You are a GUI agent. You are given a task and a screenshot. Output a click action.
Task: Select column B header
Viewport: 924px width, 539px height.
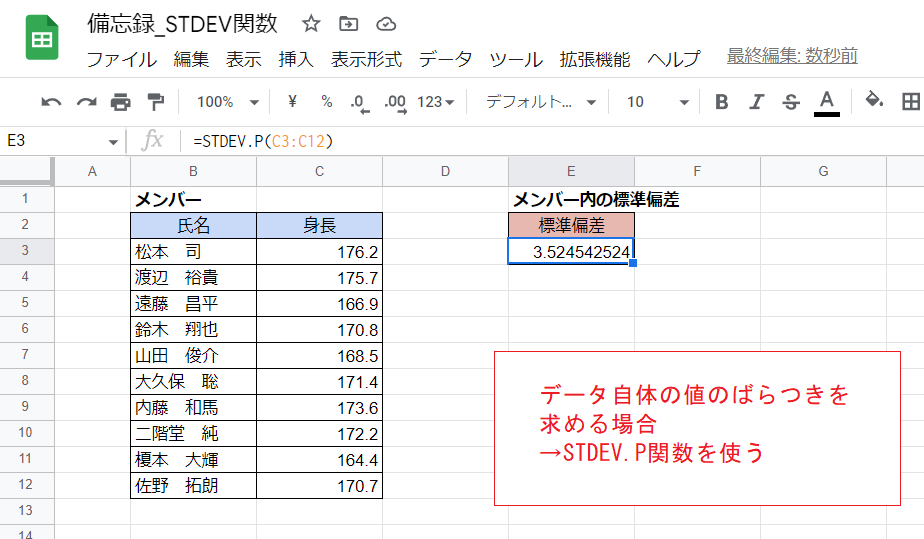tap(193, 171)
